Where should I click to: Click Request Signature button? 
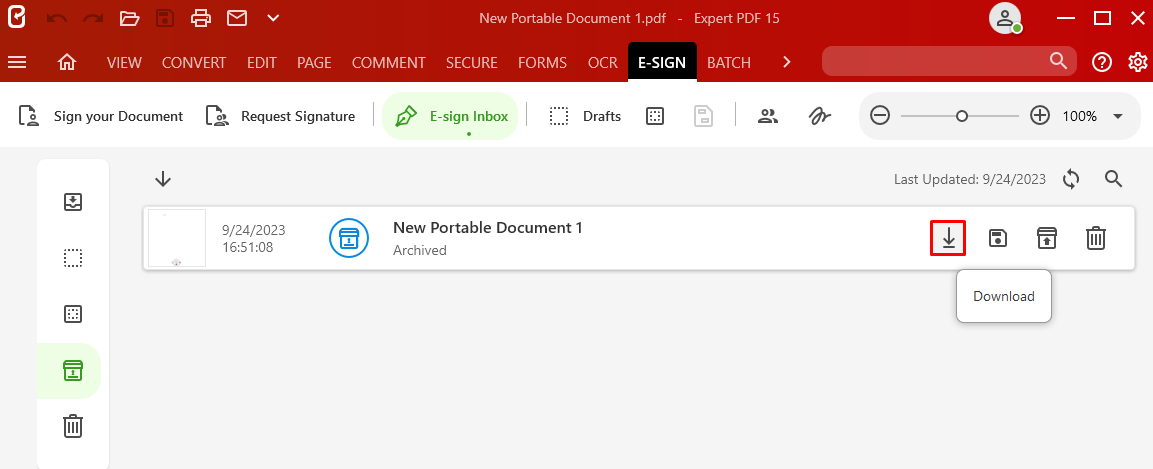[280, 116]
